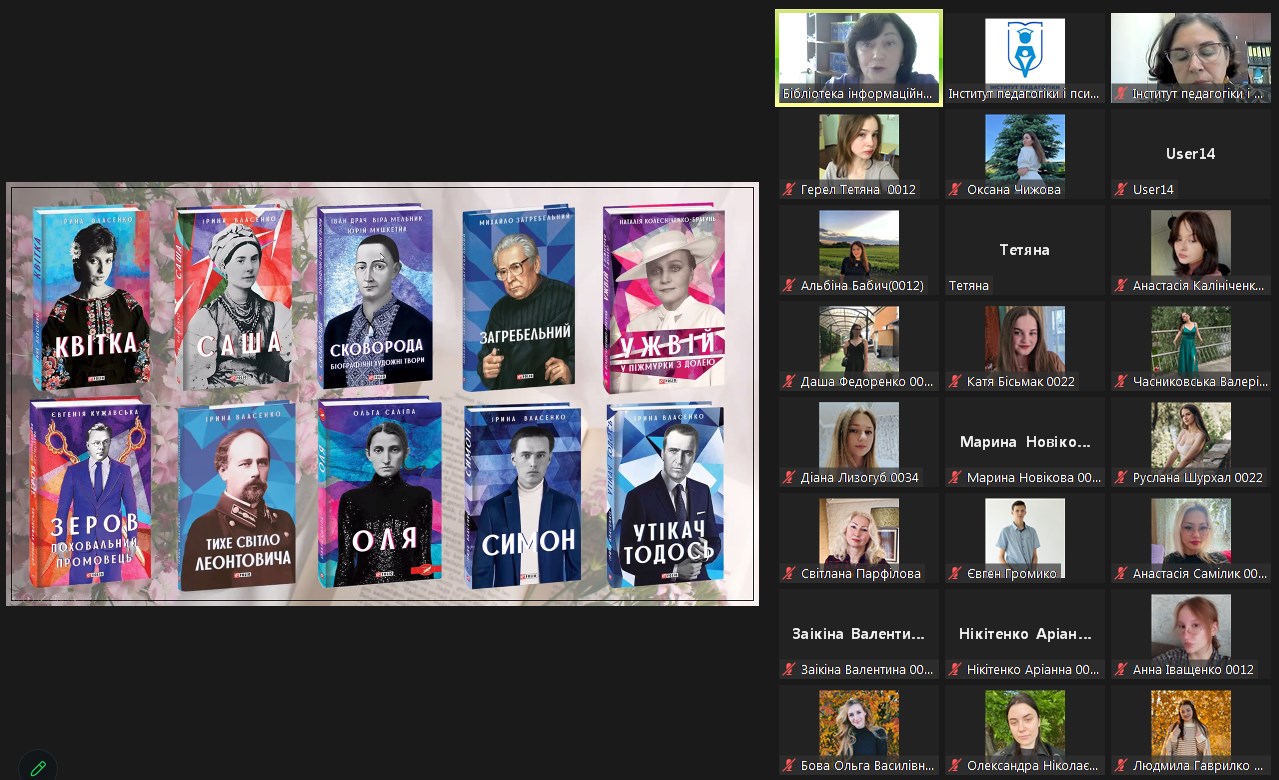The width and height of the screenshot is (1279, 780).
Task: Click the Людмила Гаврилко name label
Action: pos(1200,766)
